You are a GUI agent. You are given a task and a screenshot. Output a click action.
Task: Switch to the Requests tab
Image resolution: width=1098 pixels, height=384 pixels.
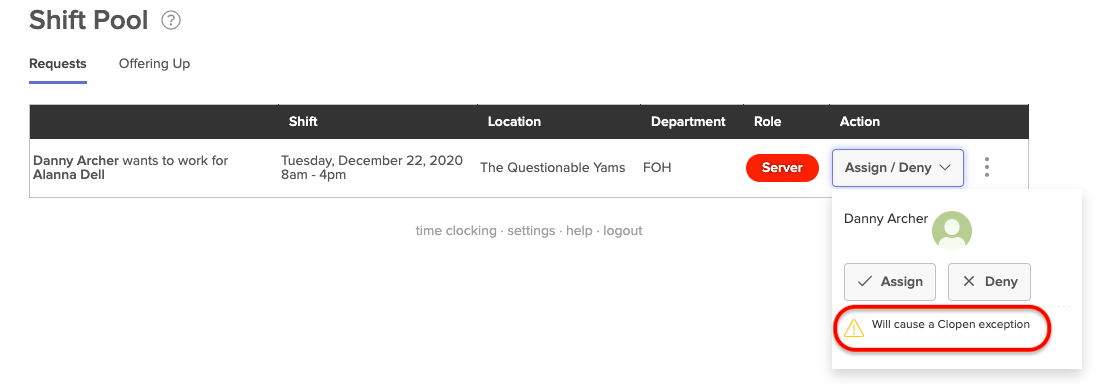(57, 64)
